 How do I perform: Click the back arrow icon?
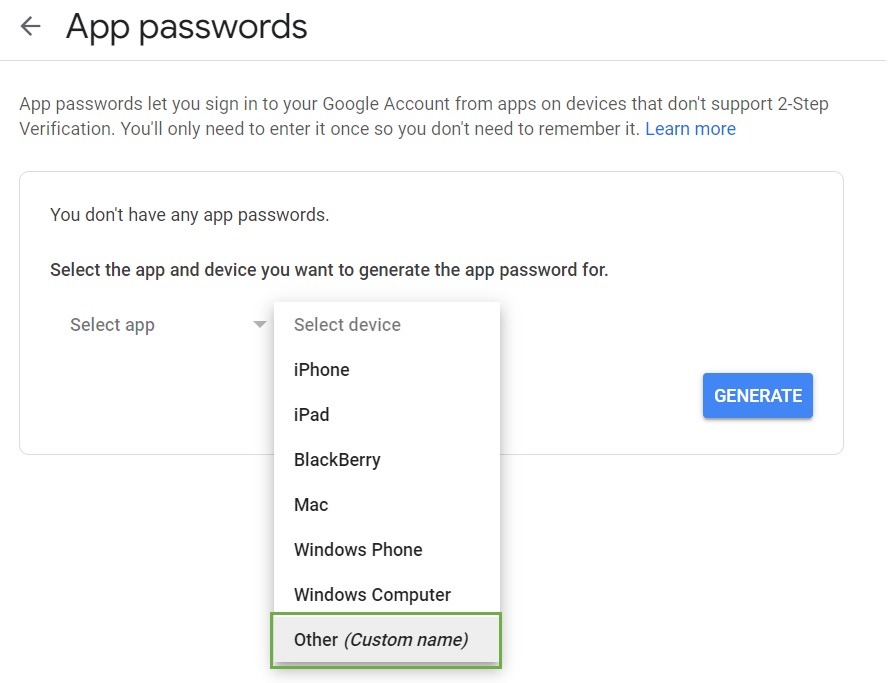pyautogui.click(x=31, y=27)
